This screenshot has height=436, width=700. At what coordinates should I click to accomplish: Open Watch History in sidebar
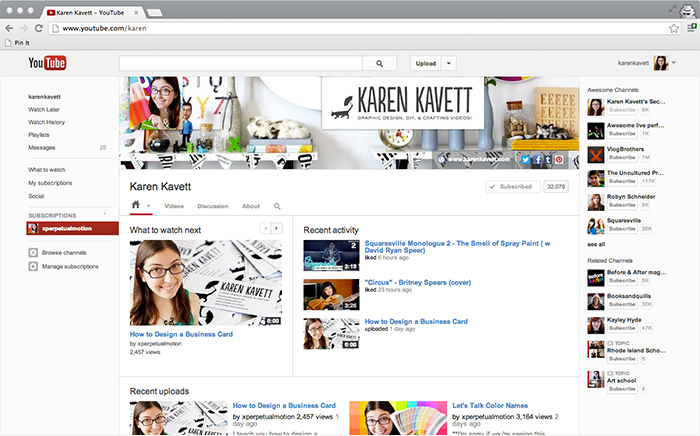(x=46, y=122)
